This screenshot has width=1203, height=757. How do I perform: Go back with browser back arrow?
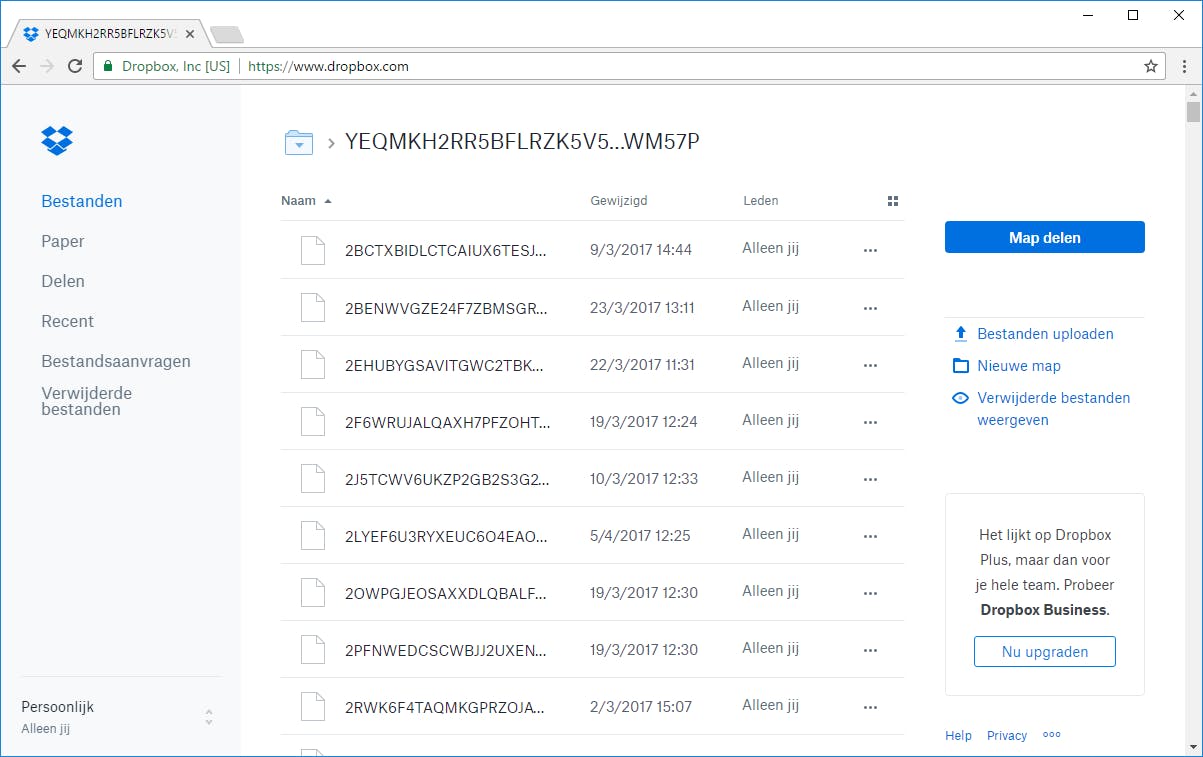(19, 66)
